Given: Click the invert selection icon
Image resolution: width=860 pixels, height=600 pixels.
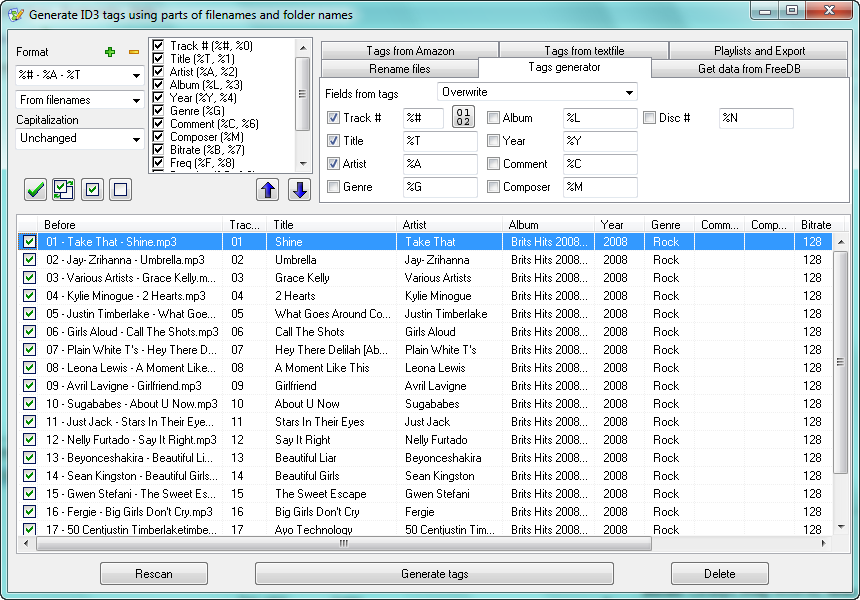Looking at the screenshot, I should [x=64, y=190].
